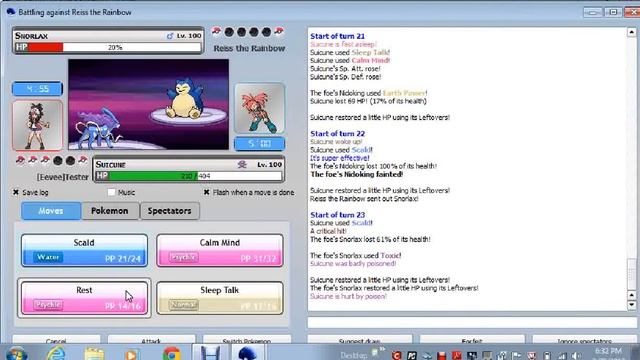Click the Switch Pokemon button

pyautogui.click(x=247, y=340)
